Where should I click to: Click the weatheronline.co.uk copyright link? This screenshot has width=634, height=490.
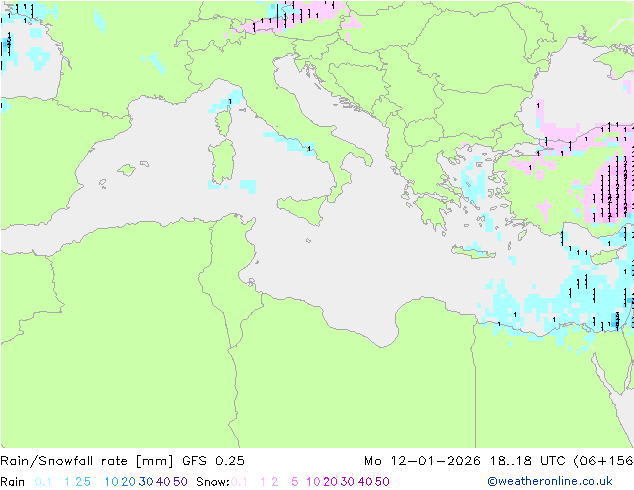point(550,481)
